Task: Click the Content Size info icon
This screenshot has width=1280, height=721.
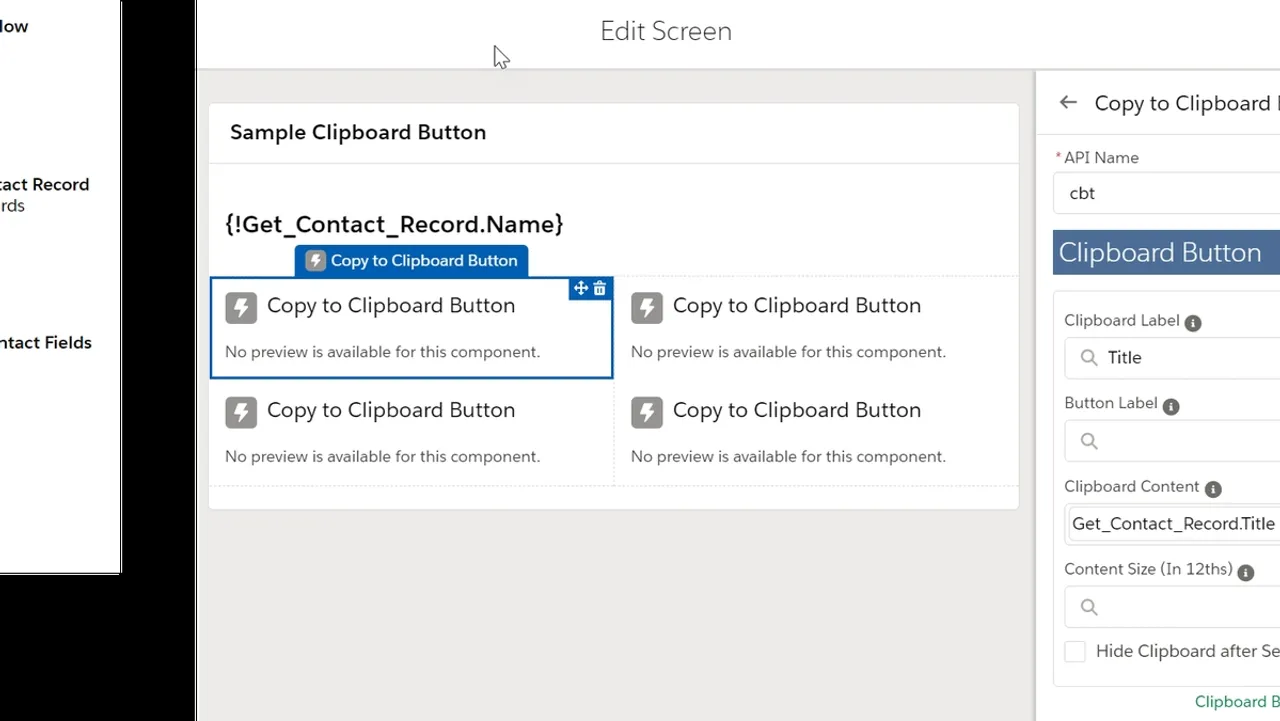Action: click(1245, 572)
